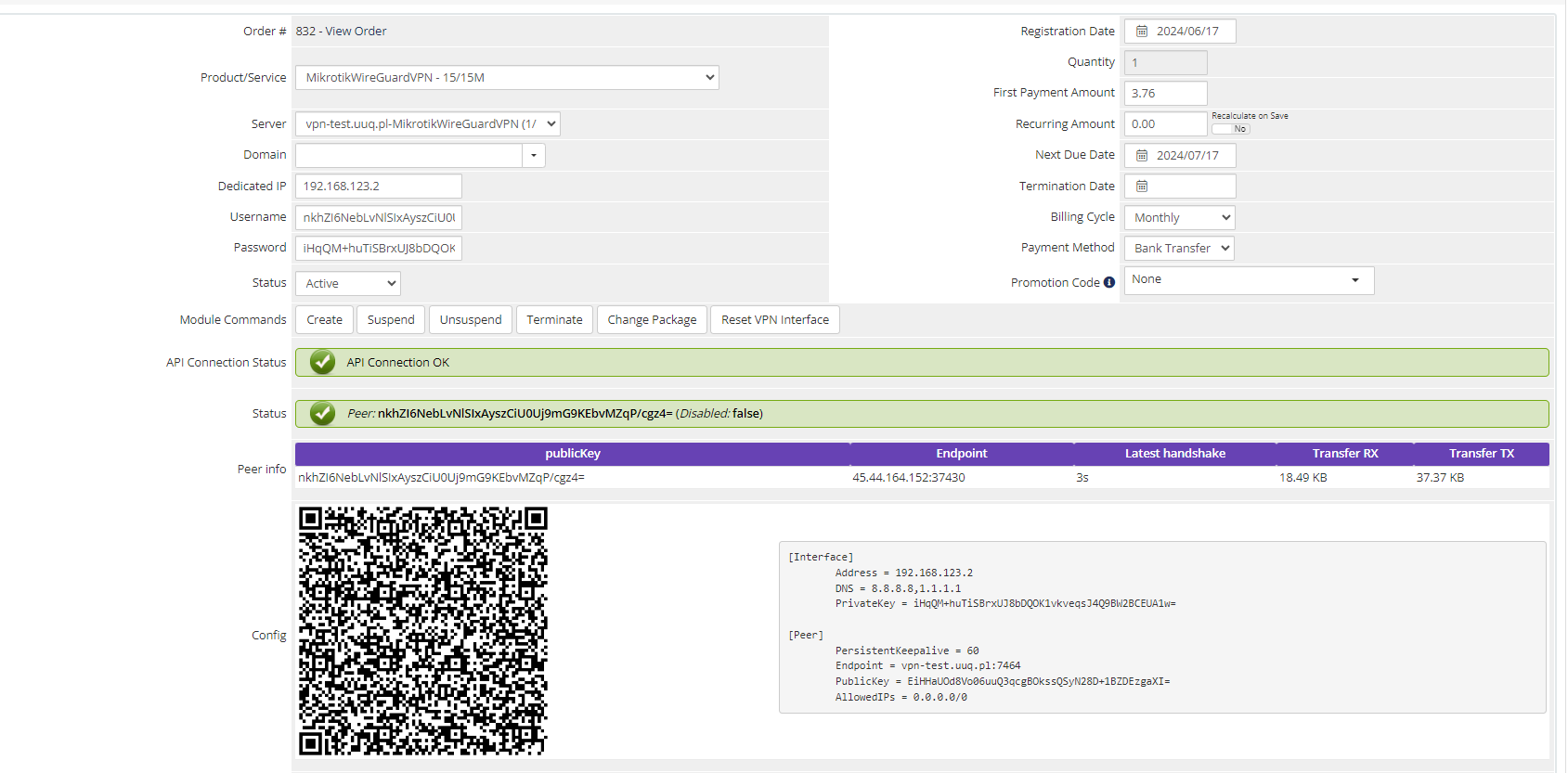Click the Terminate button
The width and height of the screenshot is (1568, 773).
554,320
